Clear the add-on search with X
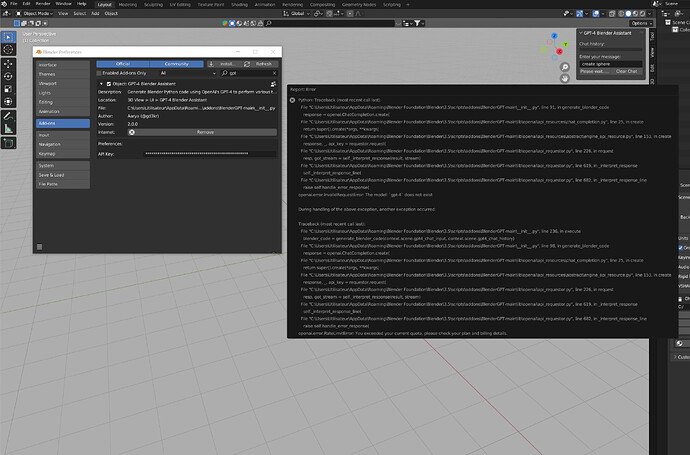The image size is (690, 455). [275, 73]
